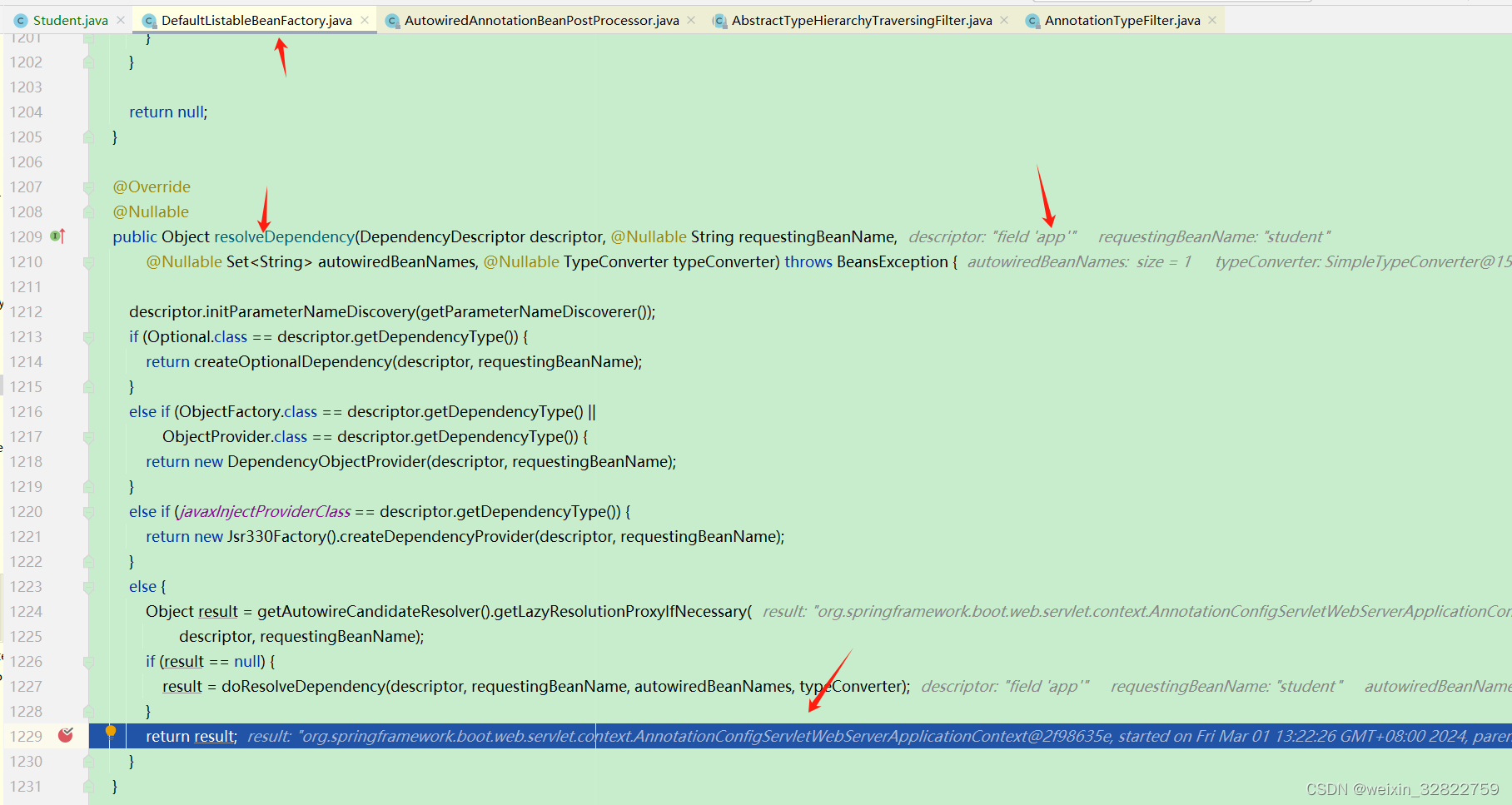Close the Student.java tab
The image size is (1512, 805).
(122, 20)
